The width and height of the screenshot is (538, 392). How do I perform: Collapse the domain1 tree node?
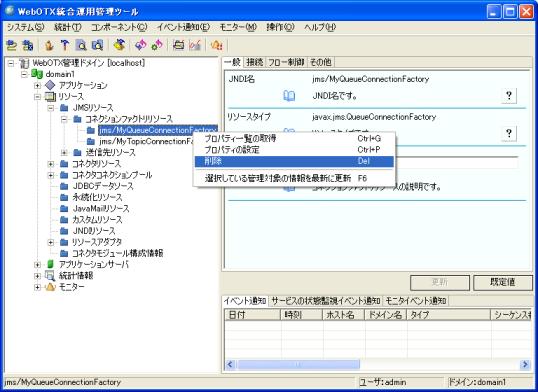click(x=24, y=74)
